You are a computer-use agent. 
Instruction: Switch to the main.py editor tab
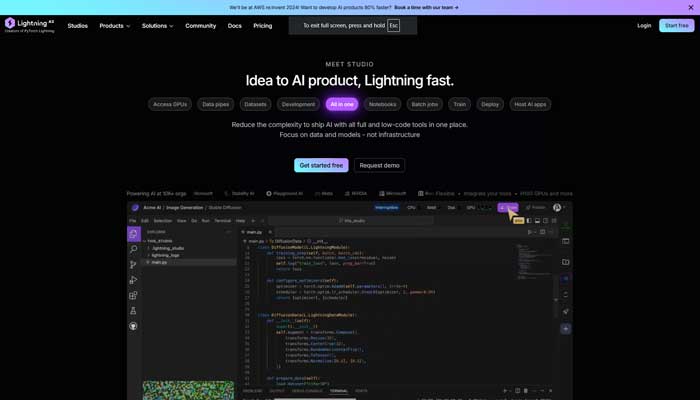click(254, 232)
